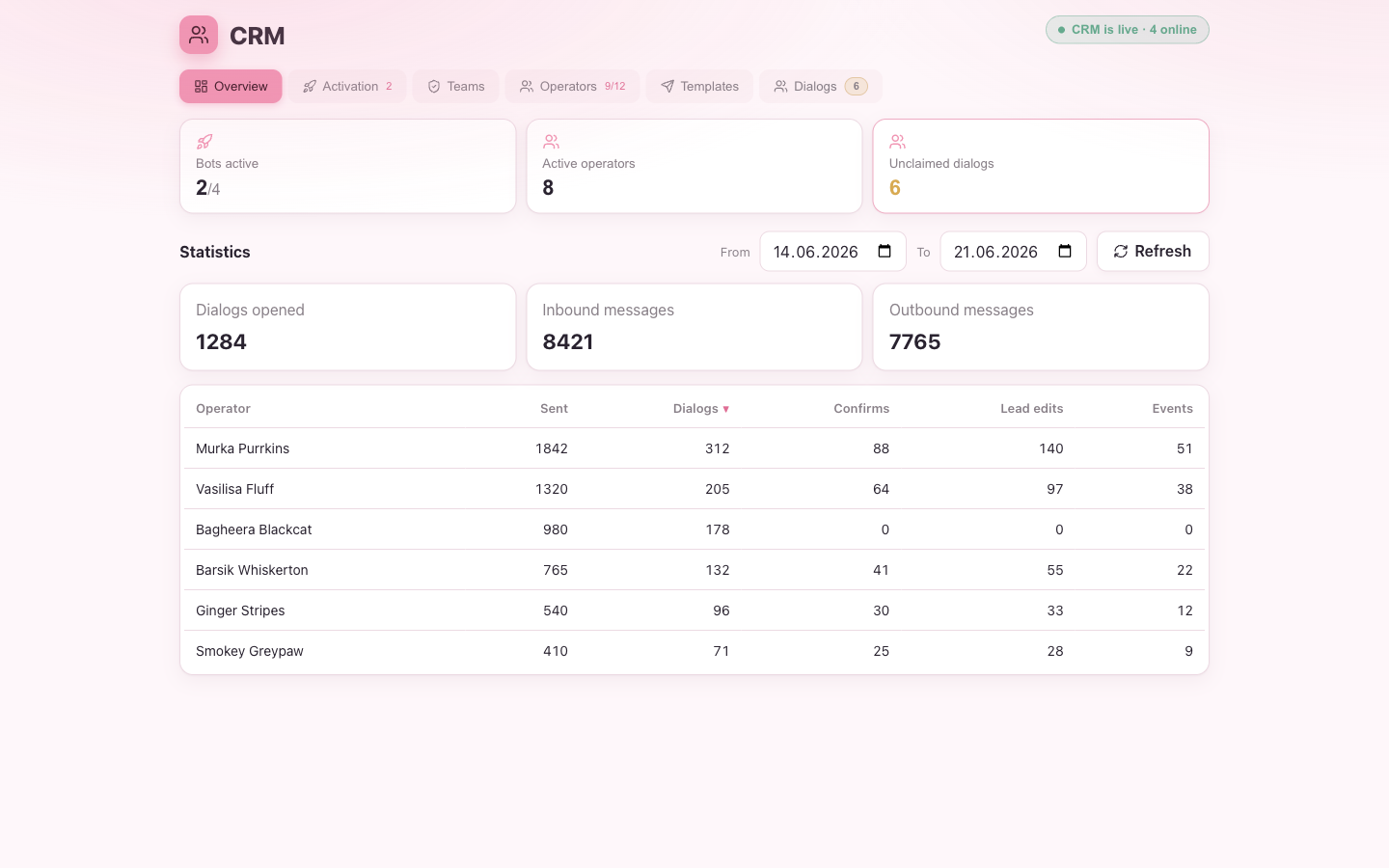Viewport: 1389px width, 868px height.
Task: Click the green live status dot
Action: coord(1062,30)
